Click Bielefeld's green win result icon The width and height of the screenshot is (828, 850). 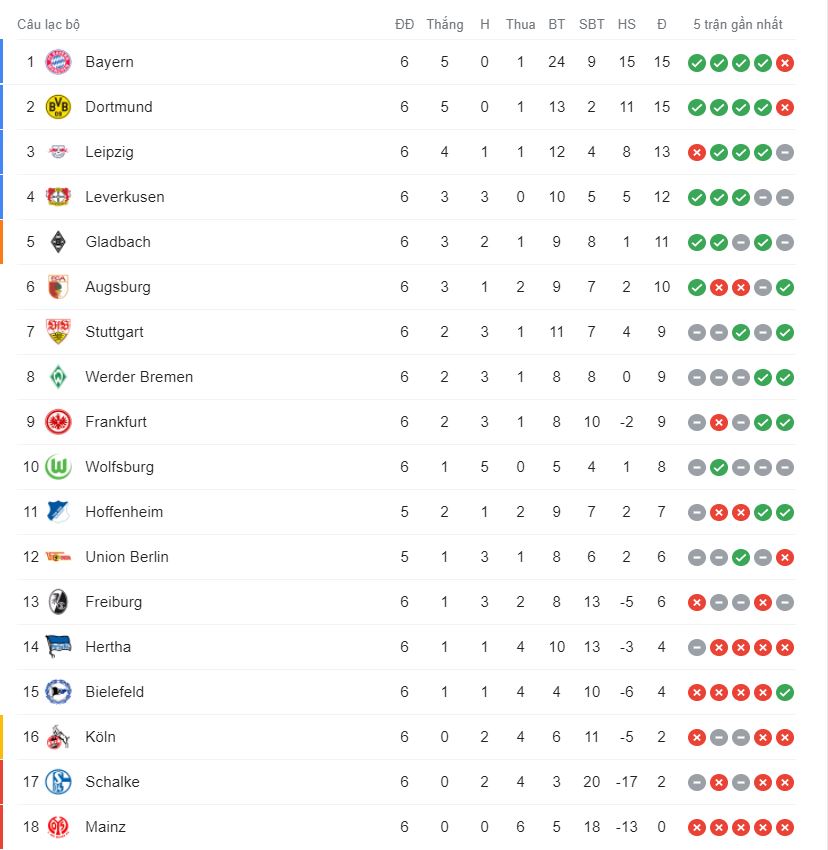pos(785,692)
